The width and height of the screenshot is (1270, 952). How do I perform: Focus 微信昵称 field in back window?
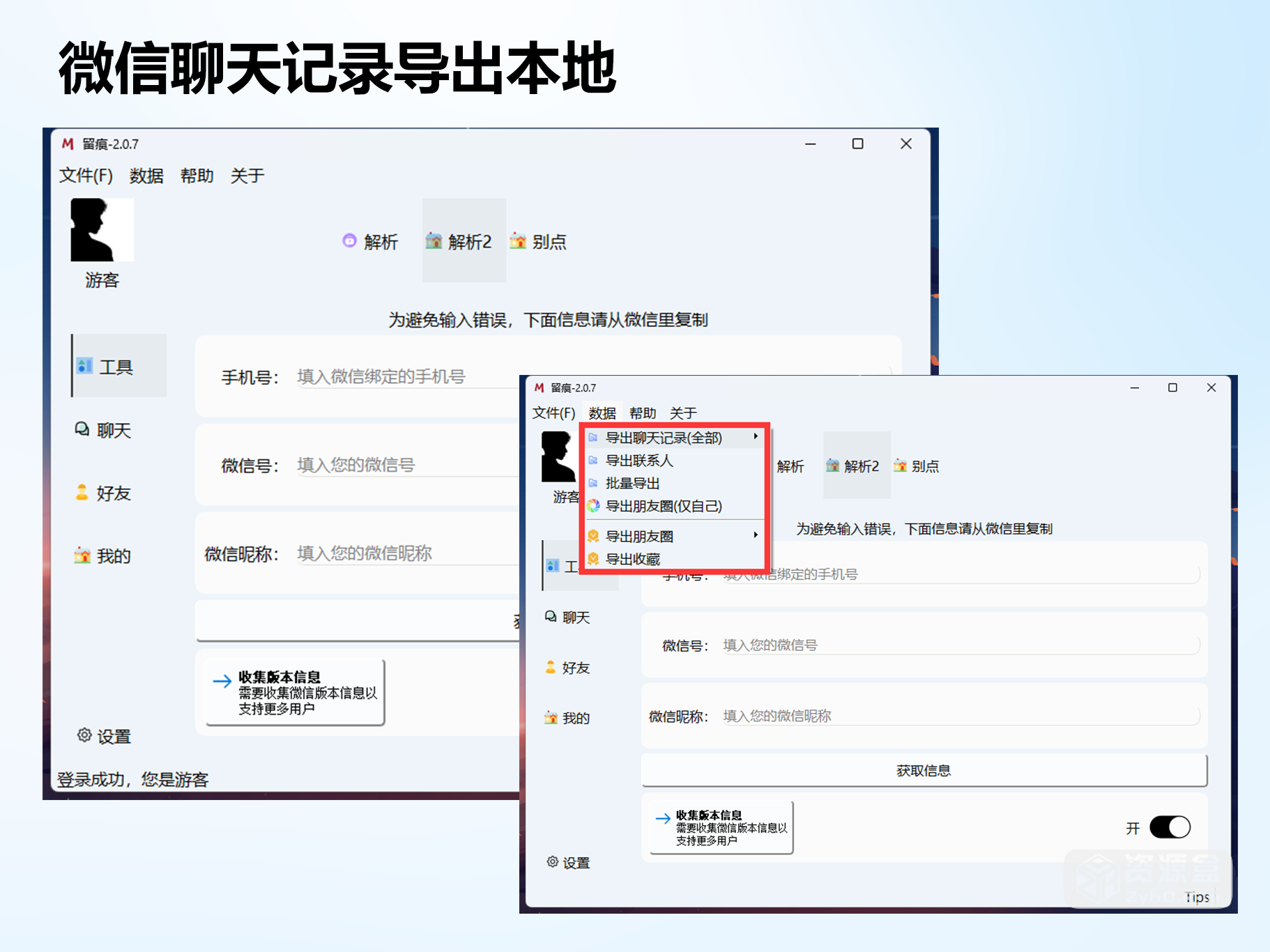point(408,553)
